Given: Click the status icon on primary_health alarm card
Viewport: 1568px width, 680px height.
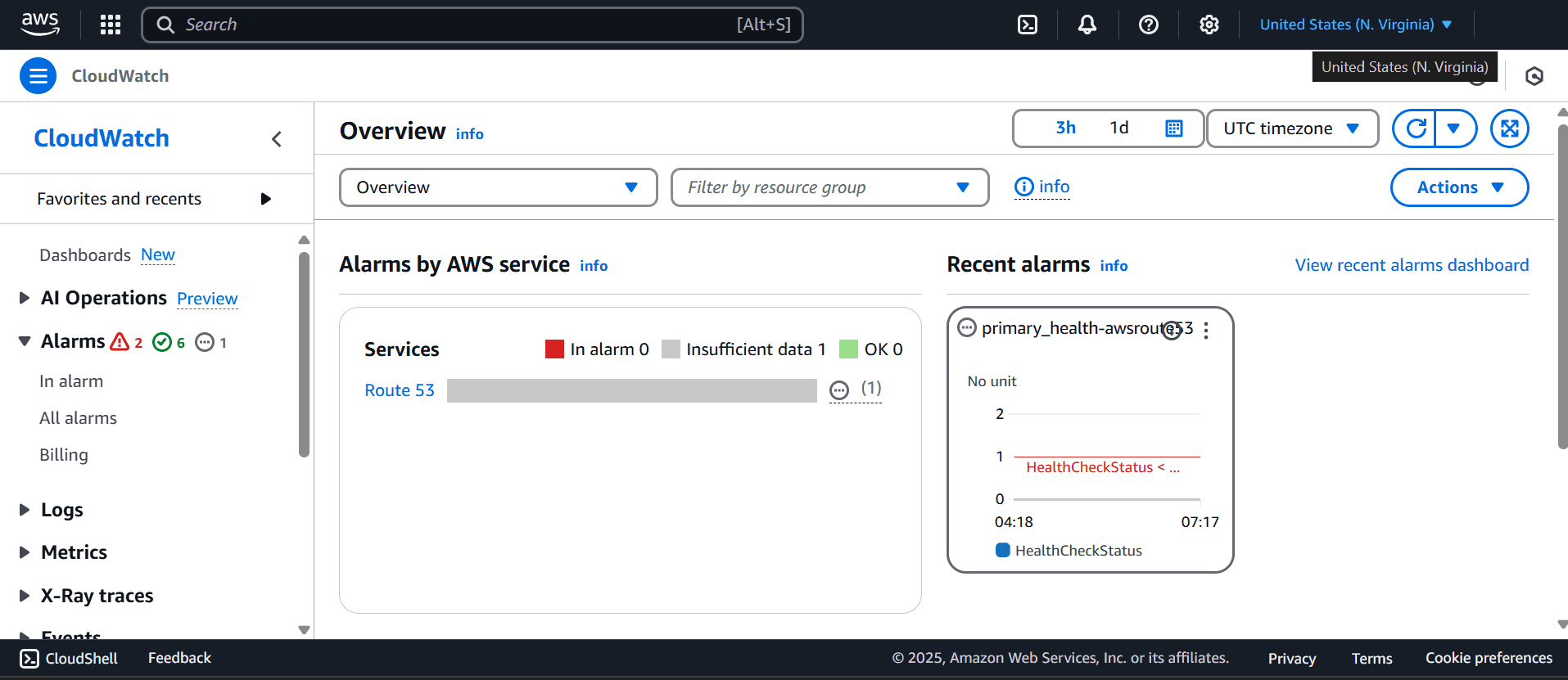Looking at the screenshot, I should point(967,328).
